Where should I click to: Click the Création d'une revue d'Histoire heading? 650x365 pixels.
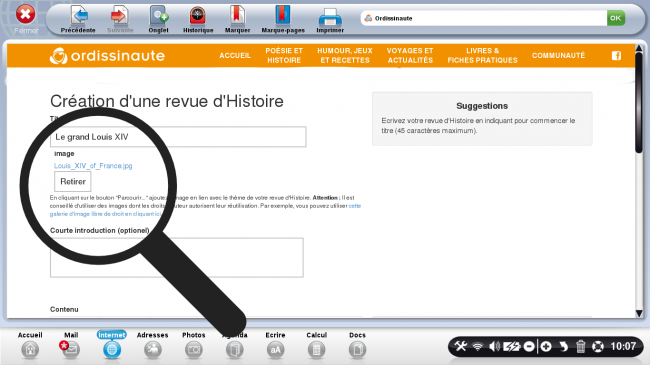167,101
